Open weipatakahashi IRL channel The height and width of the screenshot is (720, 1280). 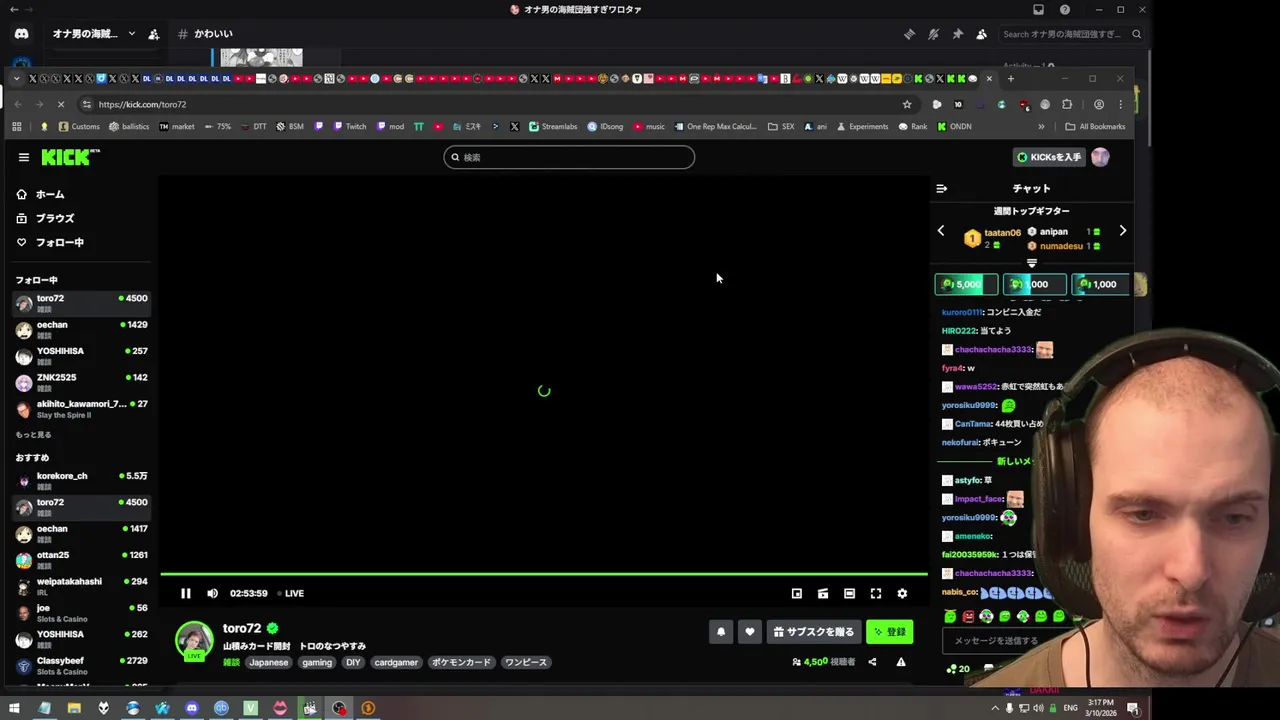click(x=82, y=586)
